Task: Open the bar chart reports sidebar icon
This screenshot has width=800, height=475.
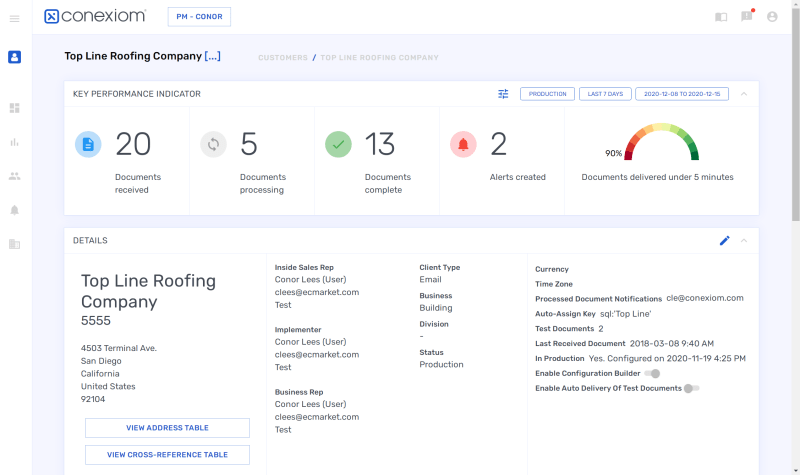Action: click(14, 142)
